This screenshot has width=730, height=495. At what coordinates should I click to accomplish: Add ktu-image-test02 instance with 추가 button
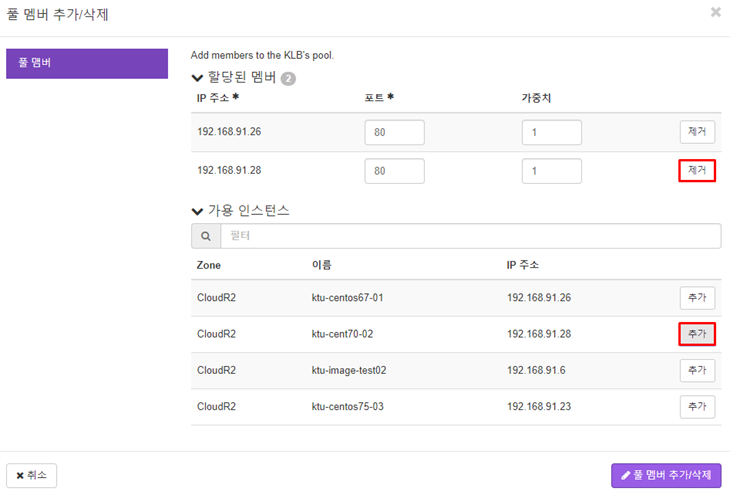click(697, 370)
